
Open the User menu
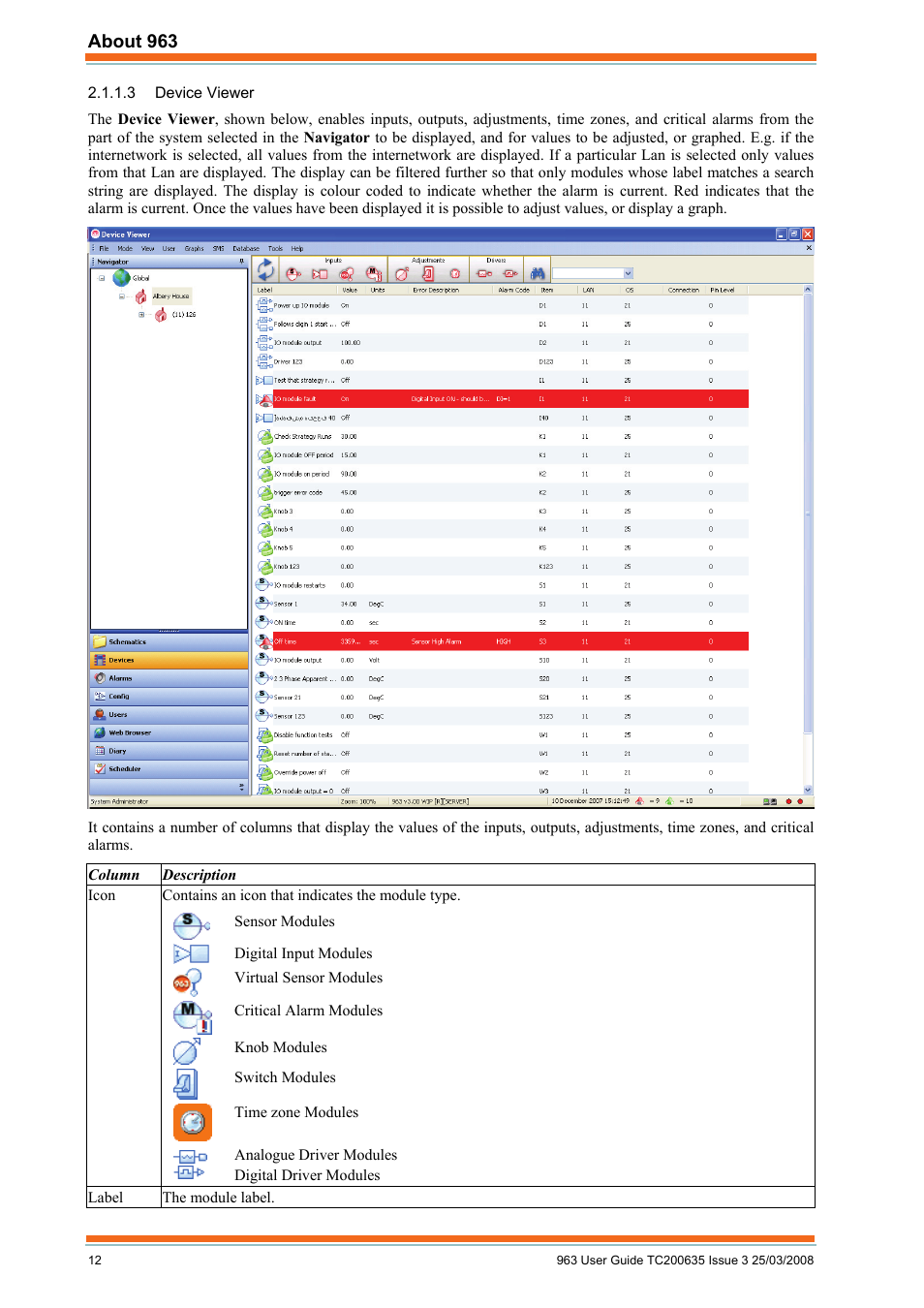coord(169,248)
